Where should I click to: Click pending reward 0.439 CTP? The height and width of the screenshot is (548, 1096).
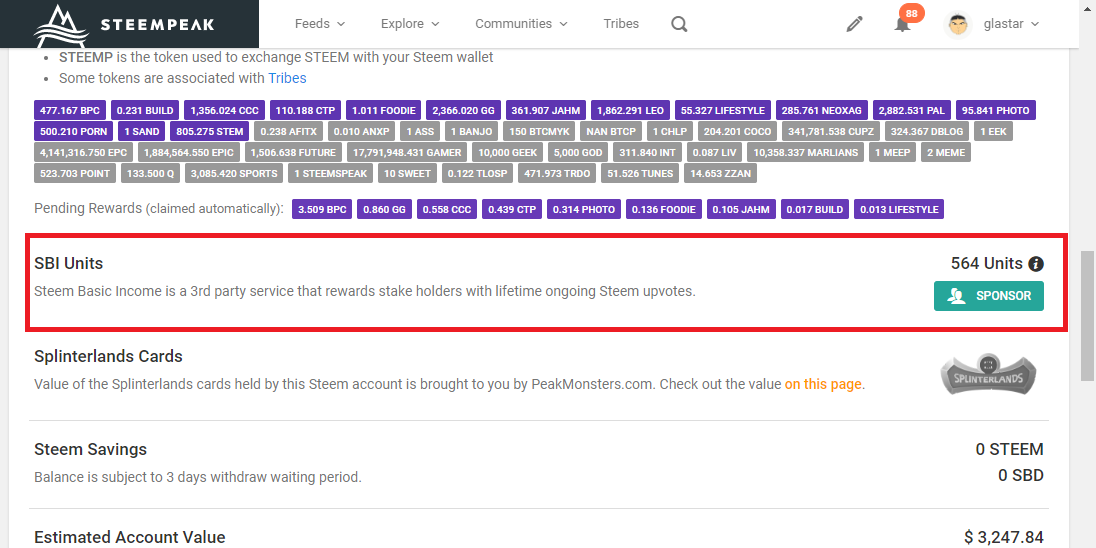(x=512, y=209)
